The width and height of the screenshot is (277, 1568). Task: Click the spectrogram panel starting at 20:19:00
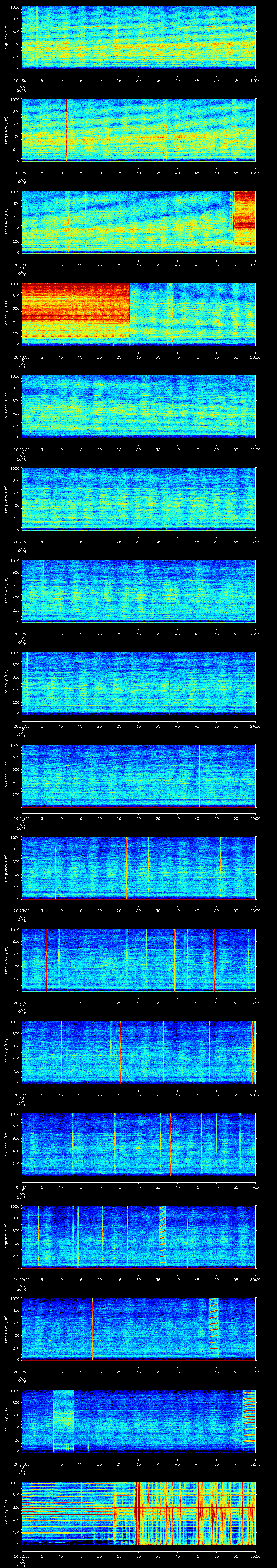point(138,314)
